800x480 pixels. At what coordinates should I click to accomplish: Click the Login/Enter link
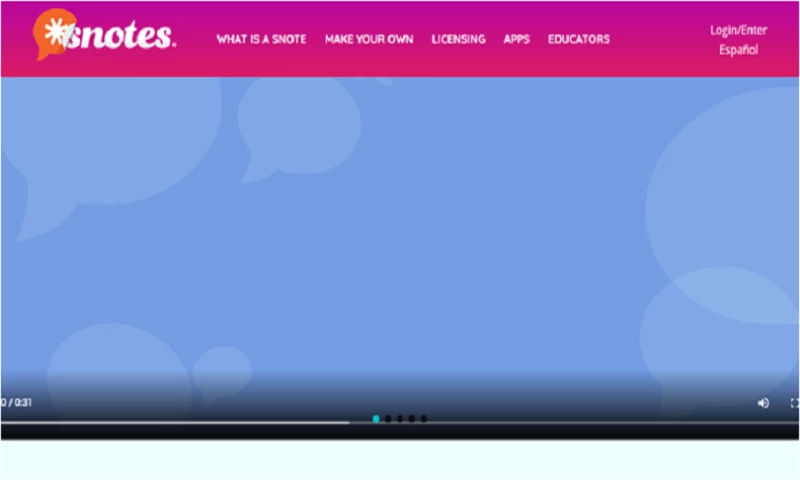point(738,30)
